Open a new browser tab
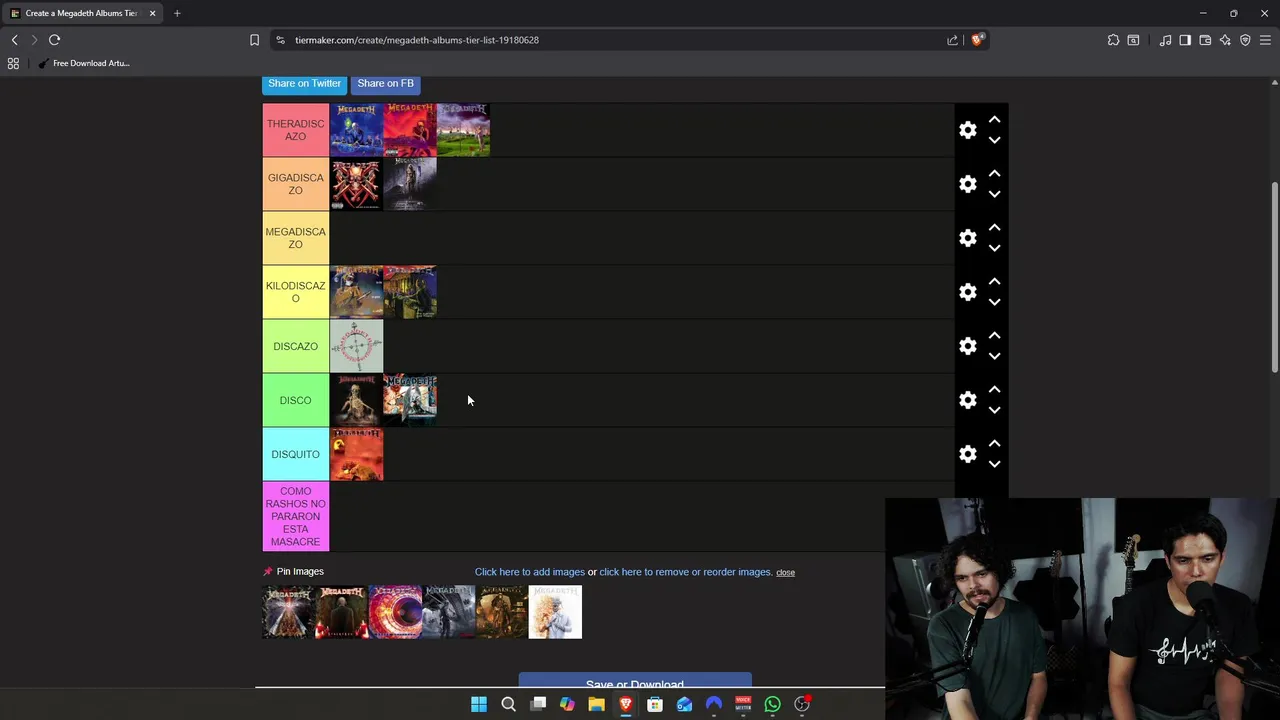Screen dimensions: 1280x720 coord(177,13)
